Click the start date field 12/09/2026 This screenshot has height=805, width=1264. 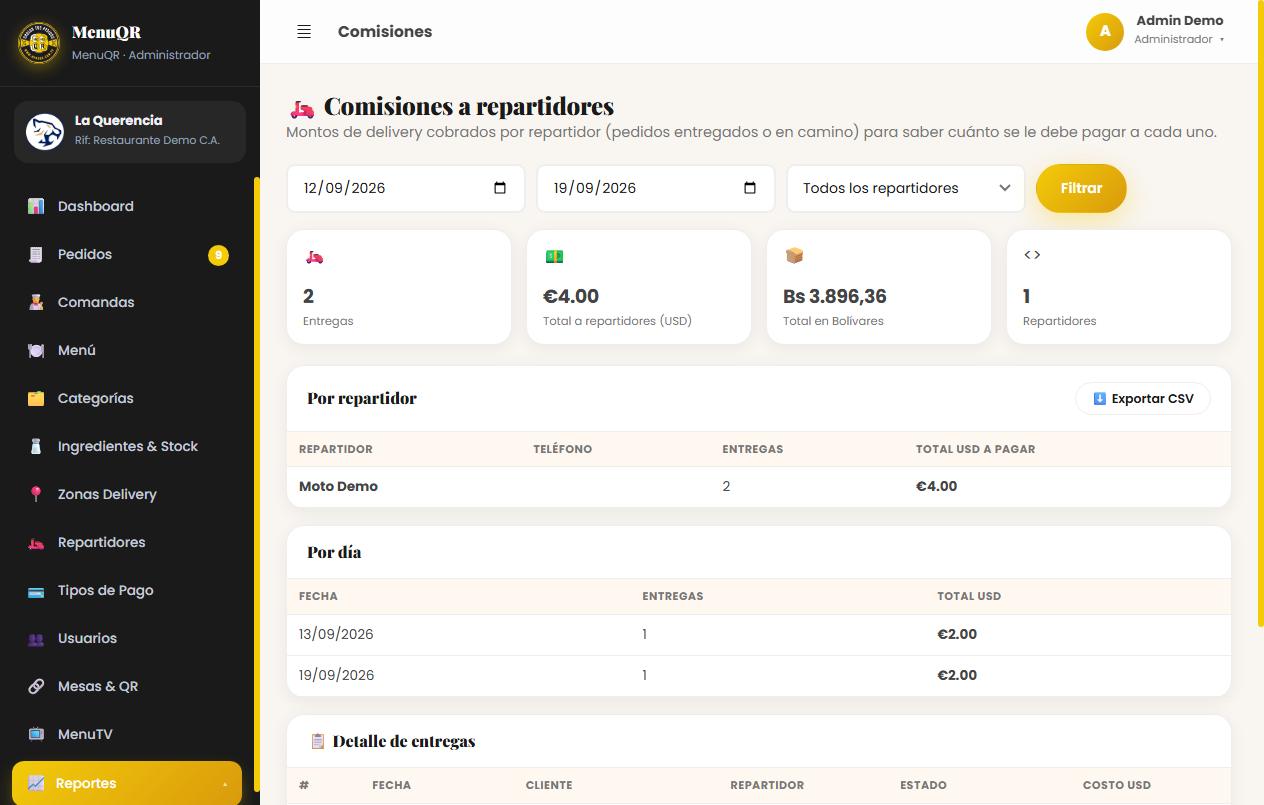(x=406, y=188)
